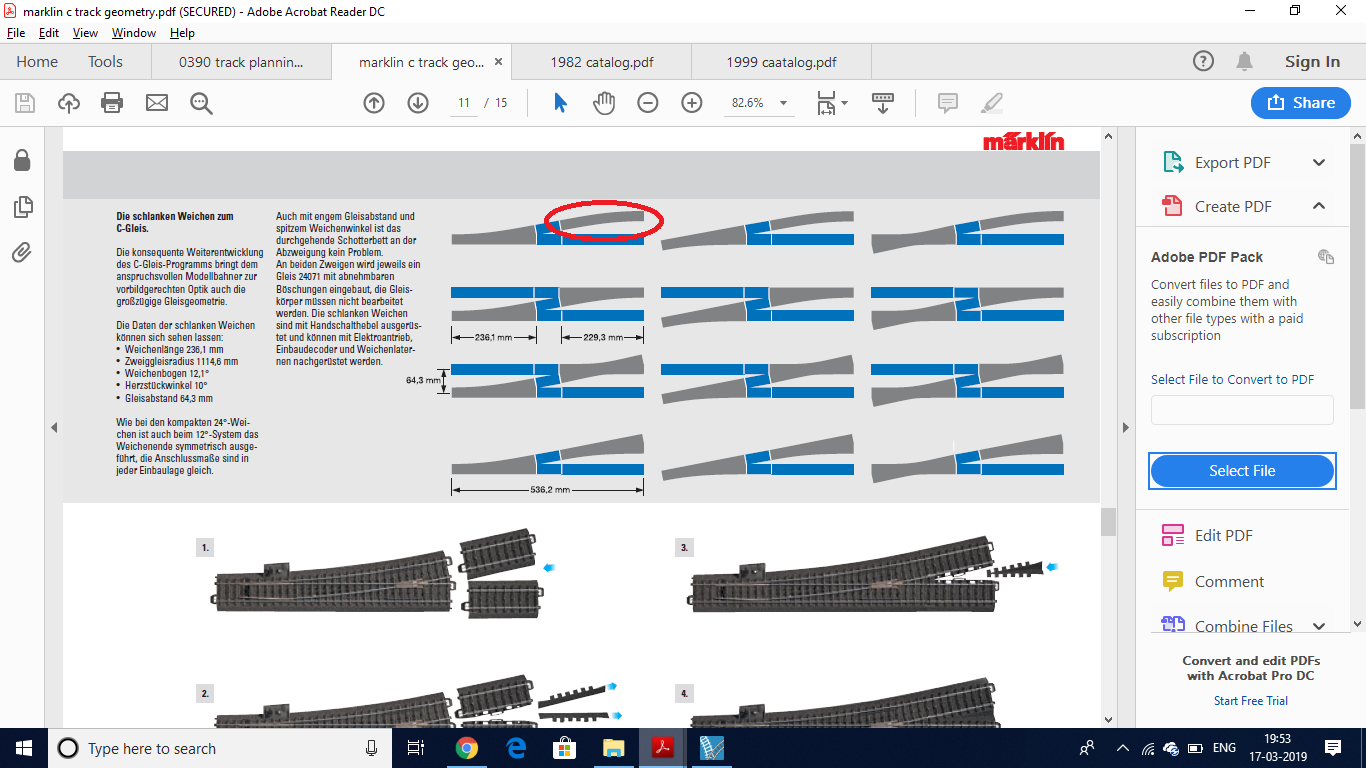1366x768 pixels.
Task: Open File Explorer from the taskbar
Action: [614, 748]
